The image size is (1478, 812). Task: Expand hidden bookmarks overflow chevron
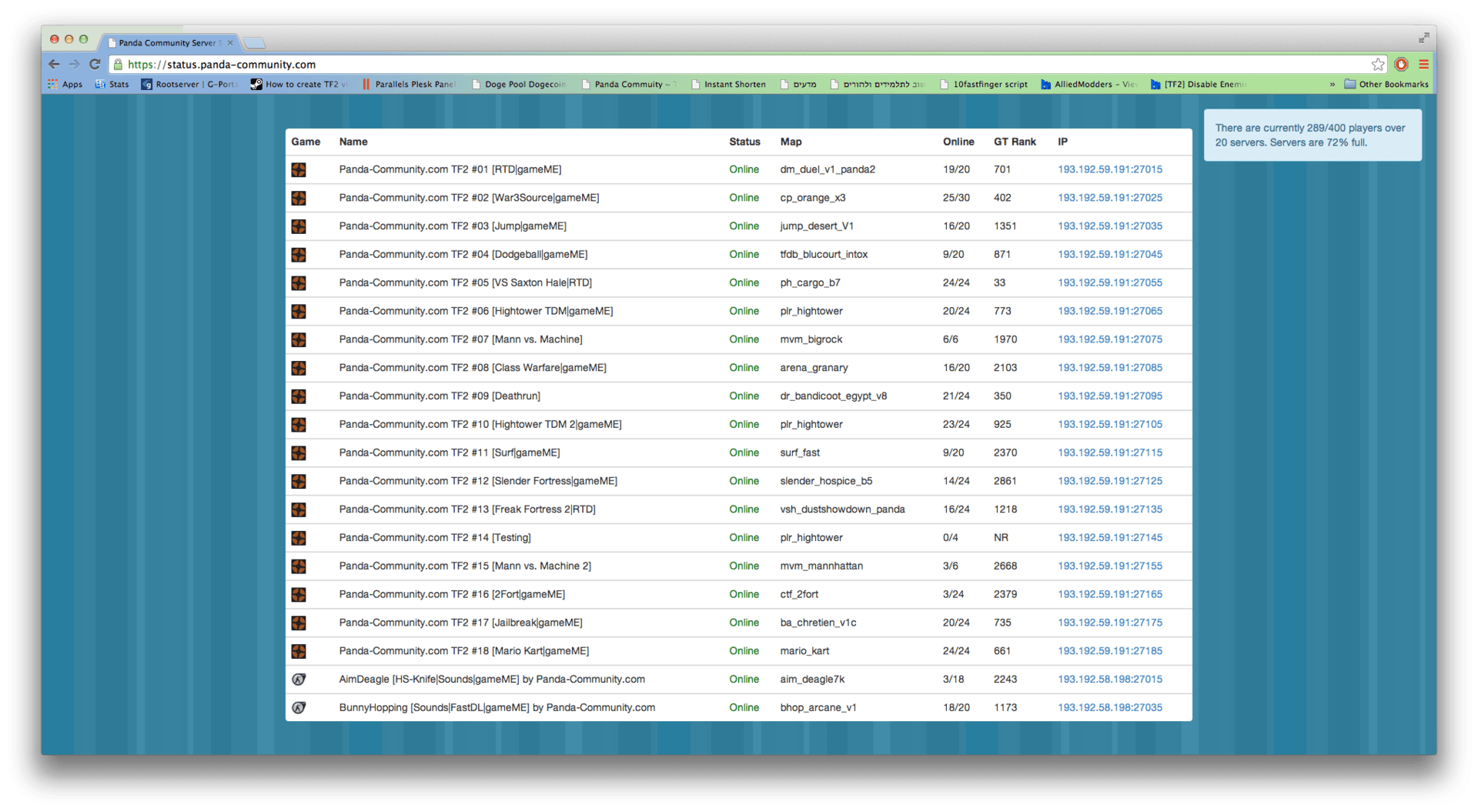[x=1332, y=85]
